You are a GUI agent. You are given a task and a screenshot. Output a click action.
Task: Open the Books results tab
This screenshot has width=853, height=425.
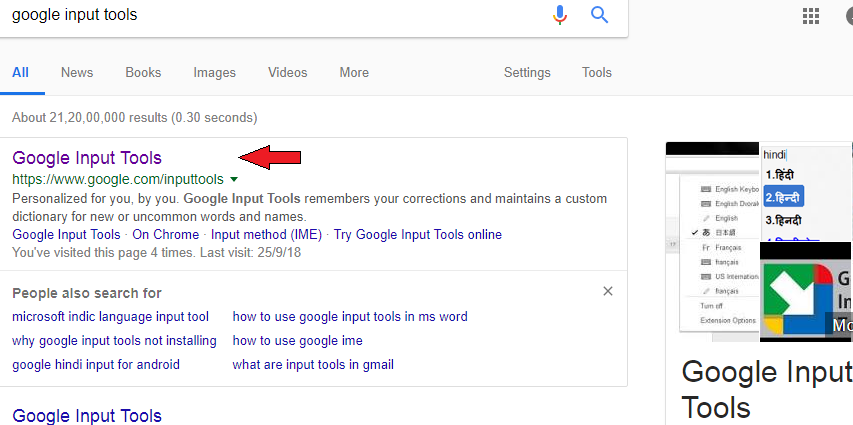point(143,72)
